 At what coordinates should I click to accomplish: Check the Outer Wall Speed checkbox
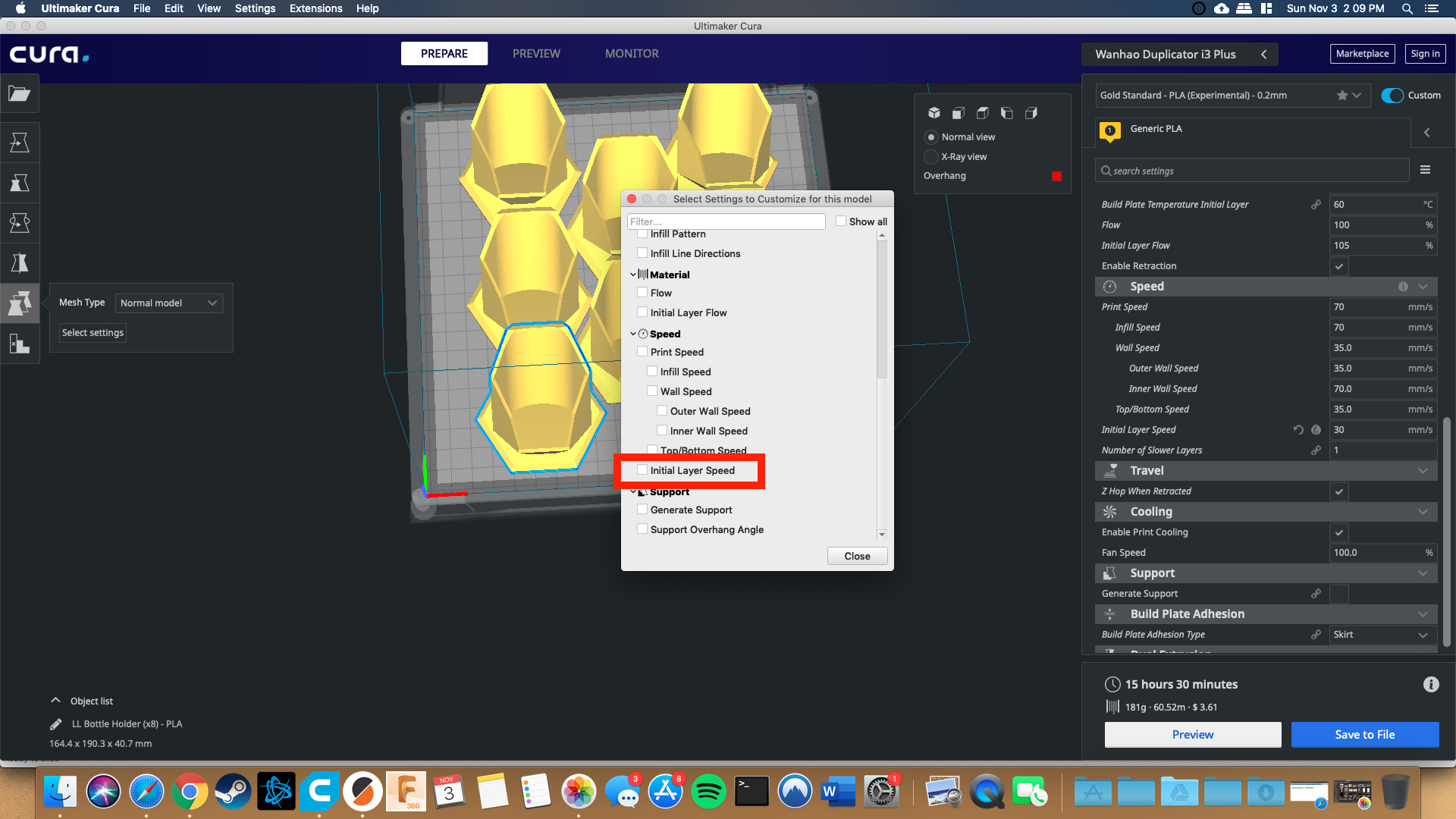(662, 411)
